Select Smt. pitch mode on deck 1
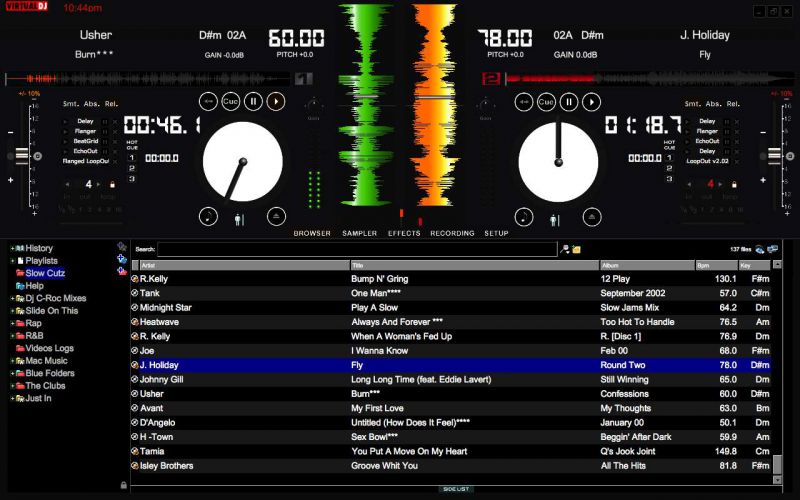 point(70,104)
